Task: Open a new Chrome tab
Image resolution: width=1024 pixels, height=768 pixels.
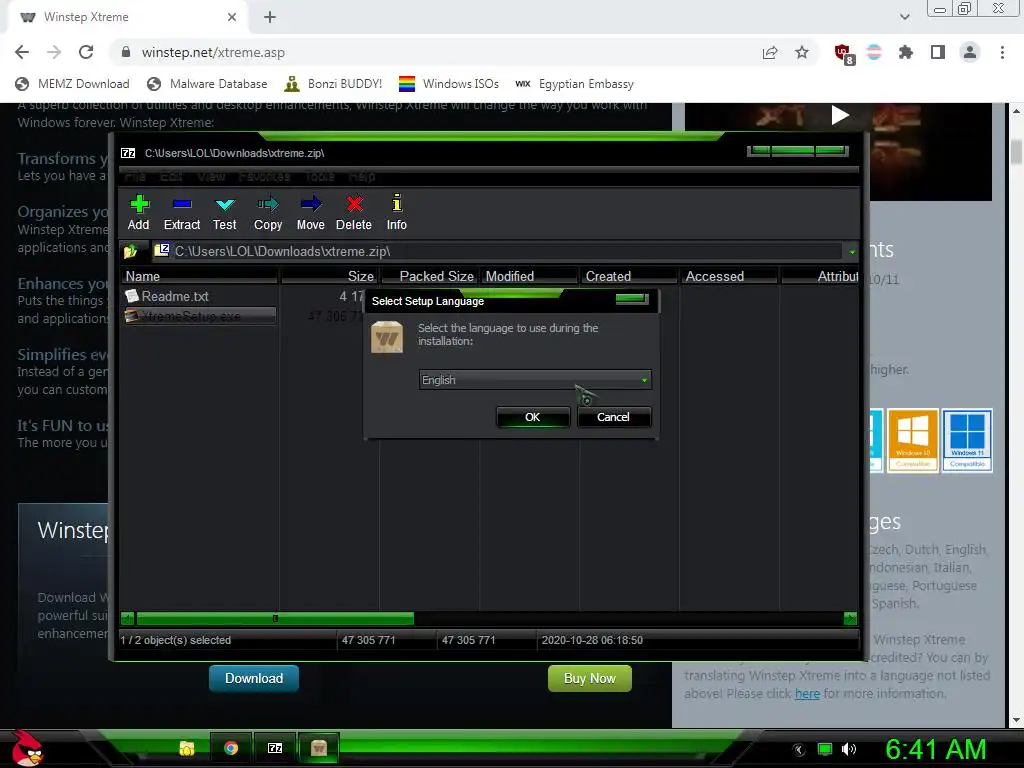Action: pos(270,17)
